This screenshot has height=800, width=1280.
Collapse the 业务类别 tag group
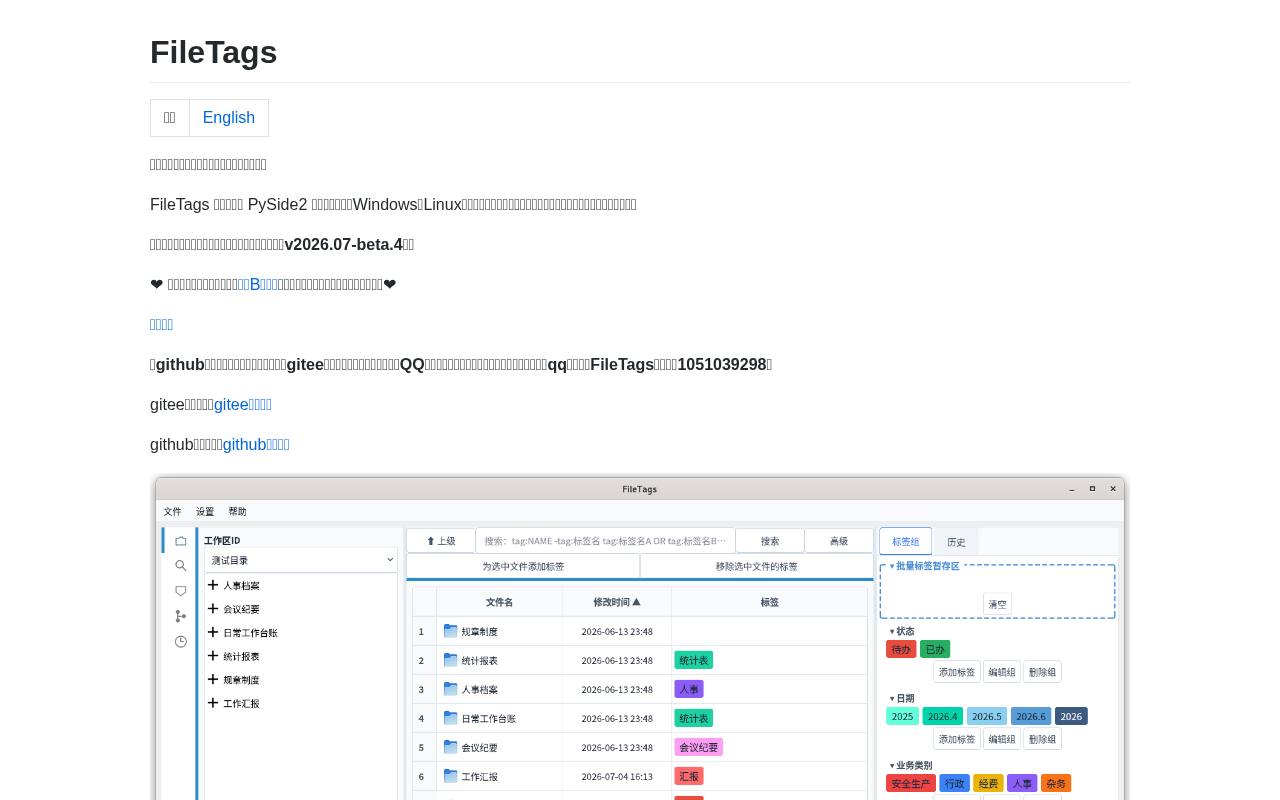coord(892,765)
